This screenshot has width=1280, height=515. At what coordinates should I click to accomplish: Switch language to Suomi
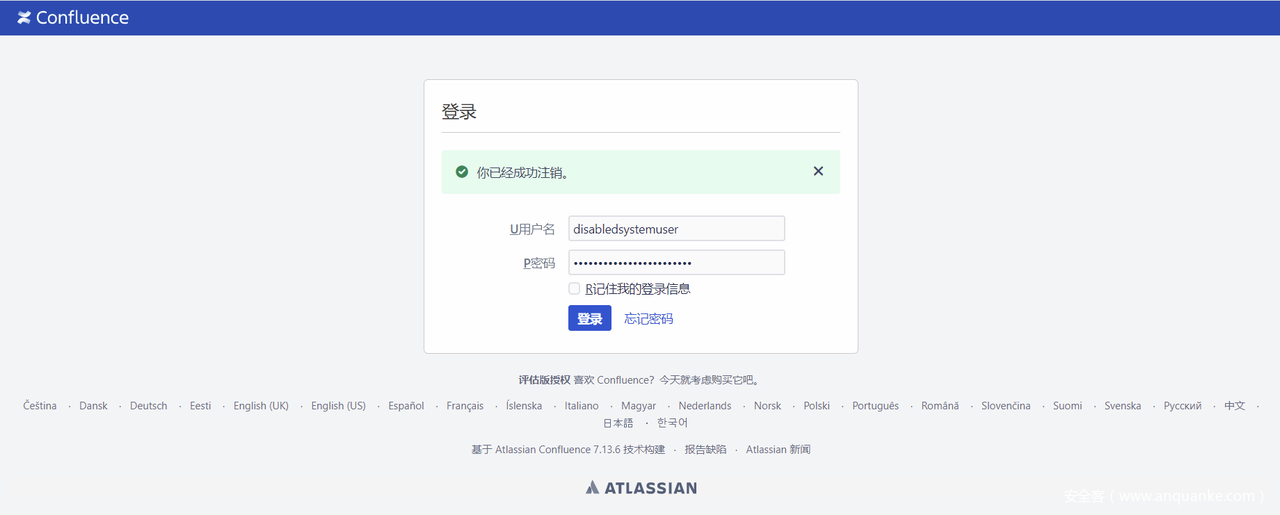pos(1068,406)
